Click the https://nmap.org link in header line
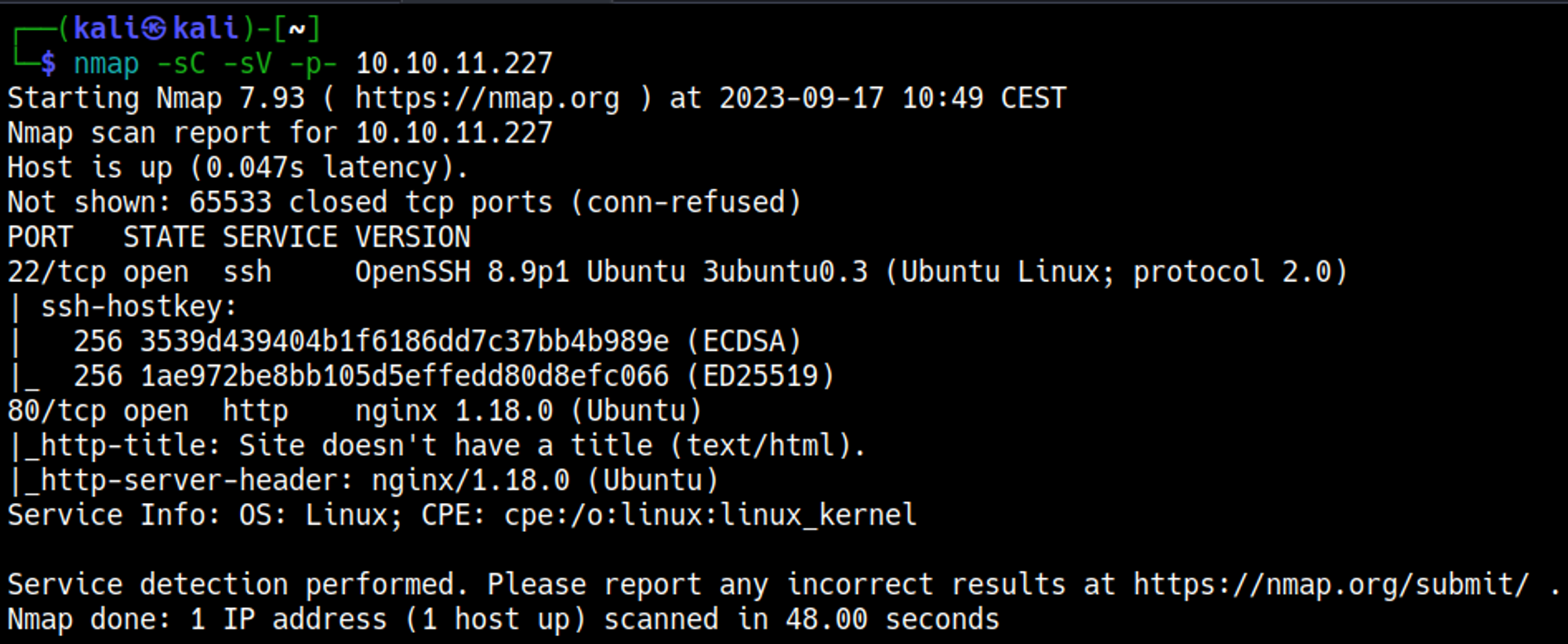The image size is (1568, 644). click(x=486, y=99)
